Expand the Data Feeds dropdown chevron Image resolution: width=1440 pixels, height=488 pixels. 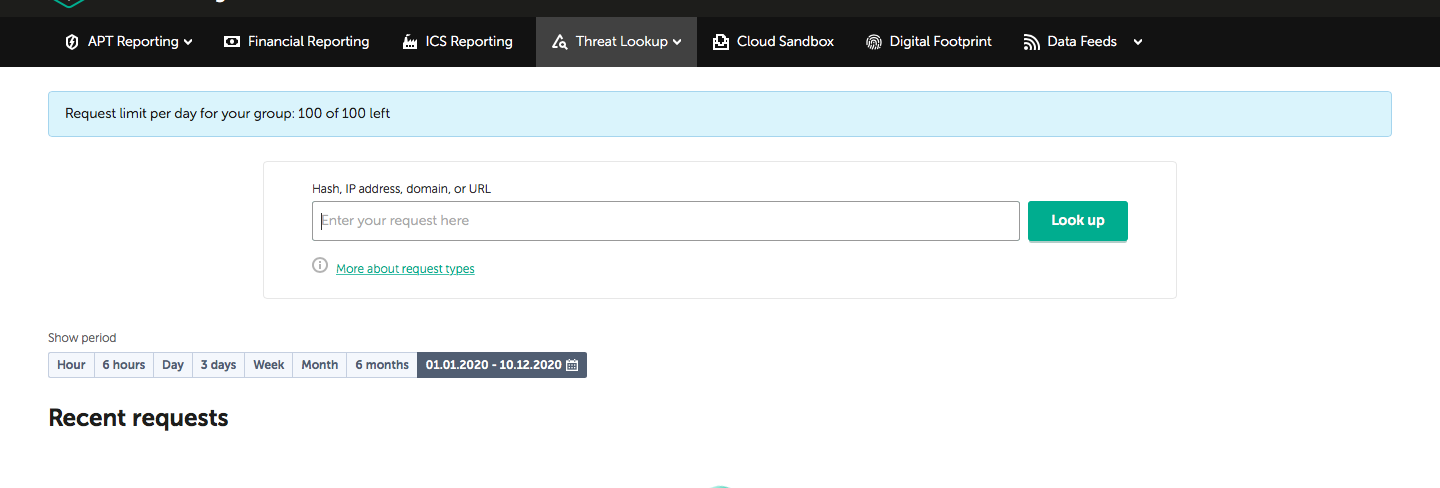[1137, 42]
